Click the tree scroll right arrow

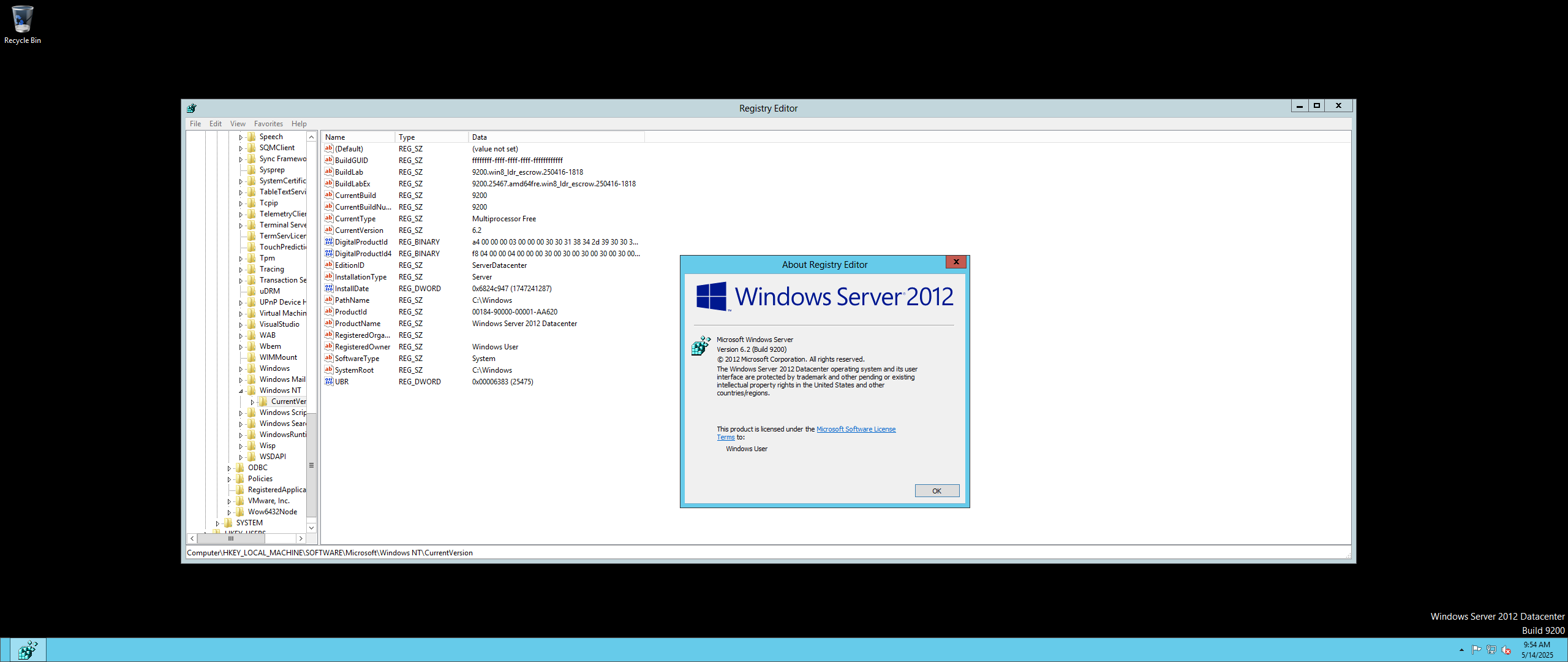pyautogui.click(x=301, y=539)
